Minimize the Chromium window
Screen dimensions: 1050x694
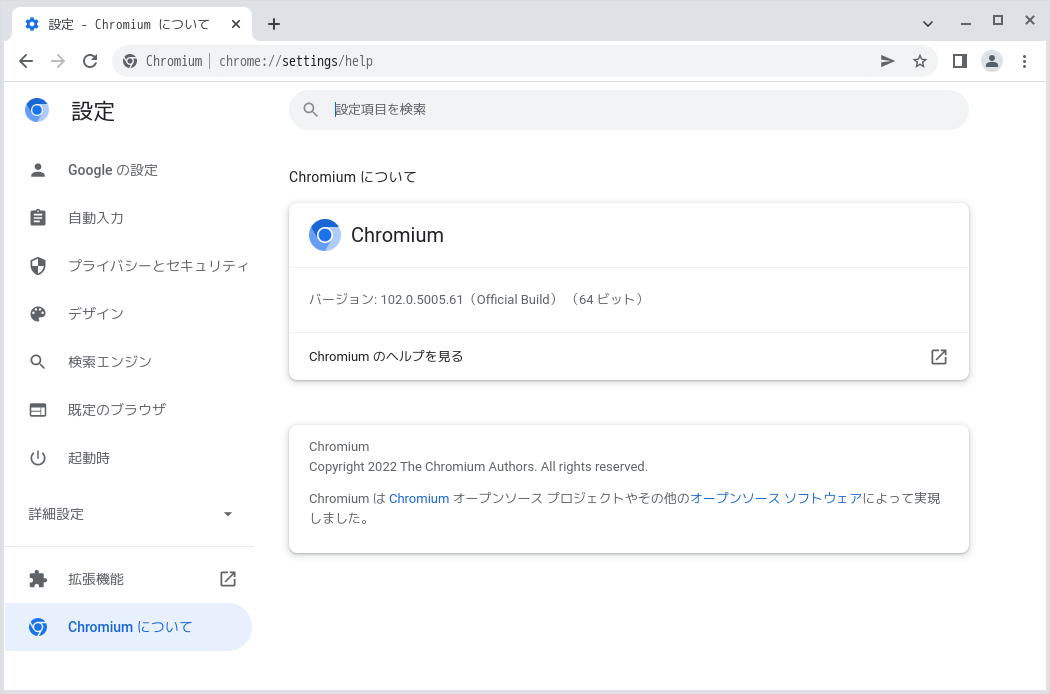coord(966,23)
